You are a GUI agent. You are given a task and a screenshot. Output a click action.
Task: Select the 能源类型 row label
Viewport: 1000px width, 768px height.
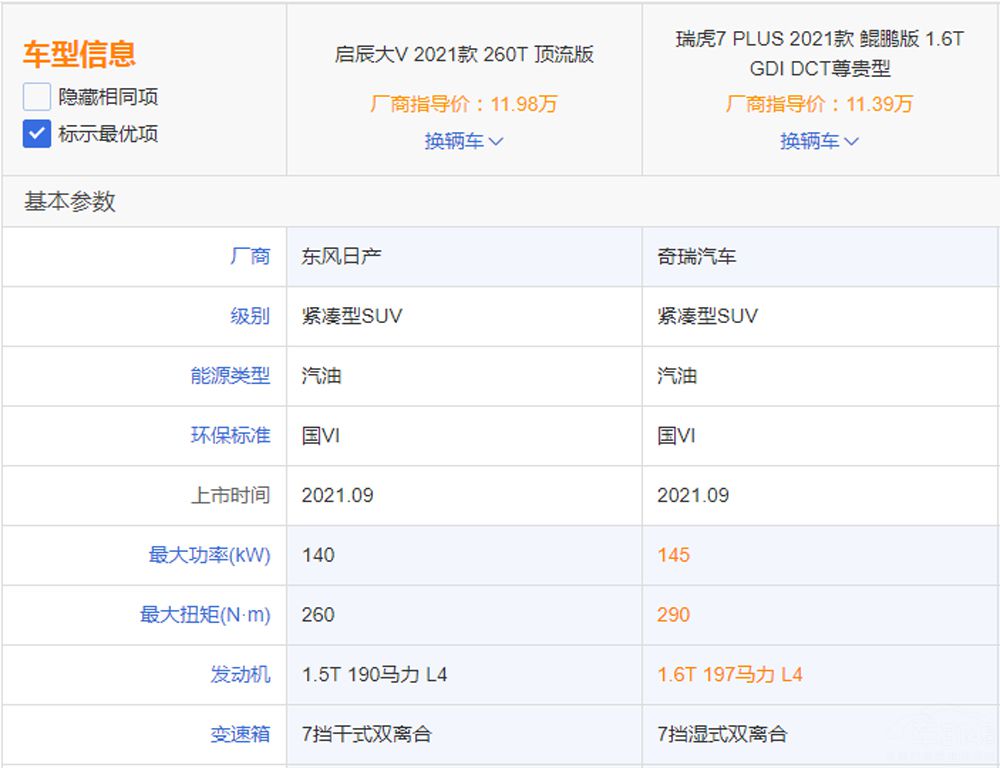[x=230, y=376]
